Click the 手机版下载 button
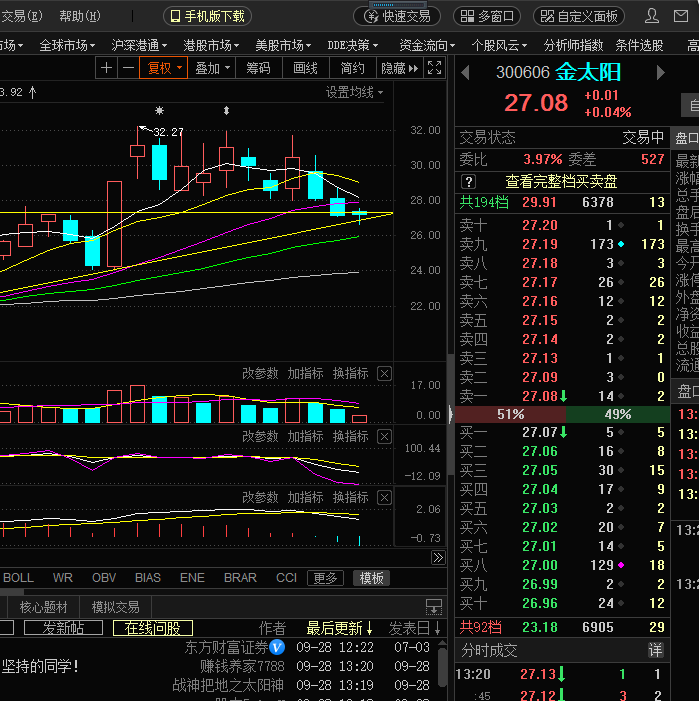Image resolution: width=699 pixels, height=701 pixels. point(207,17)
